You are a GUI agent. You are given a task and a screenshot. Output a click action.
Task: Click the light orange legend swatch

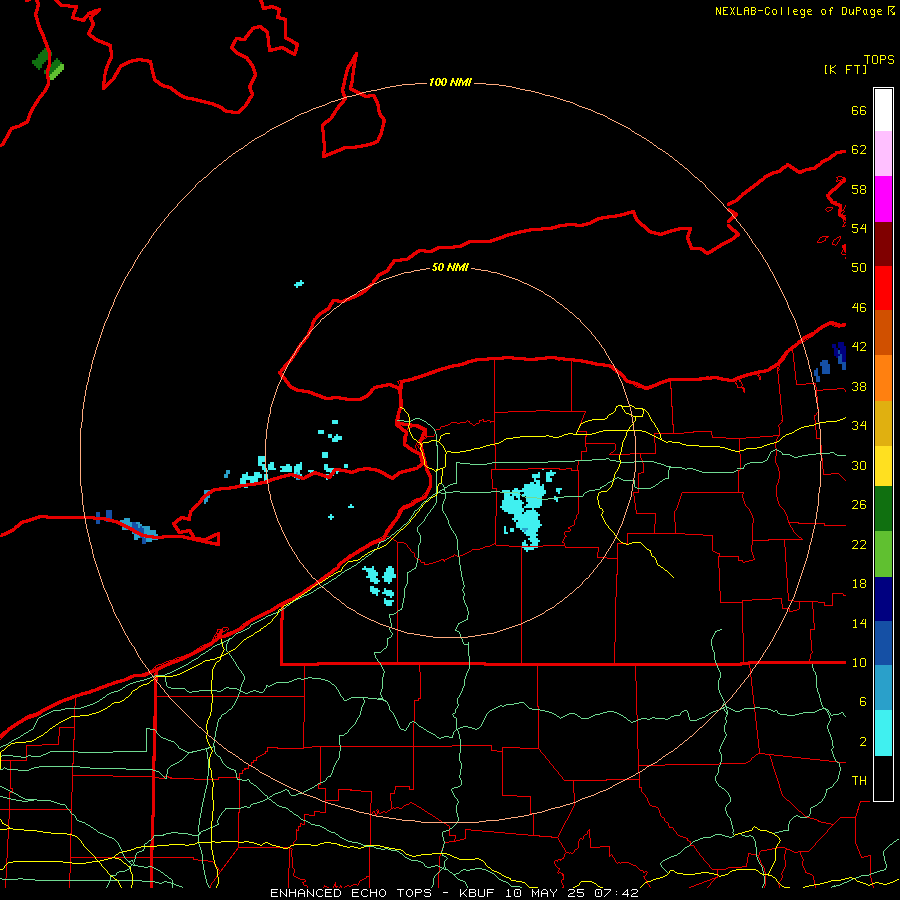click(883, 378)
